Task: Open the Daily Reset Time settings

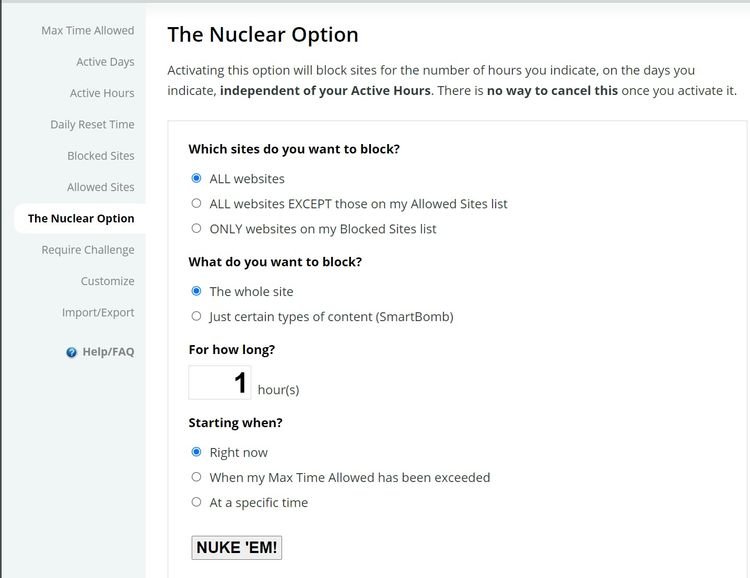Action: point(92,125)
